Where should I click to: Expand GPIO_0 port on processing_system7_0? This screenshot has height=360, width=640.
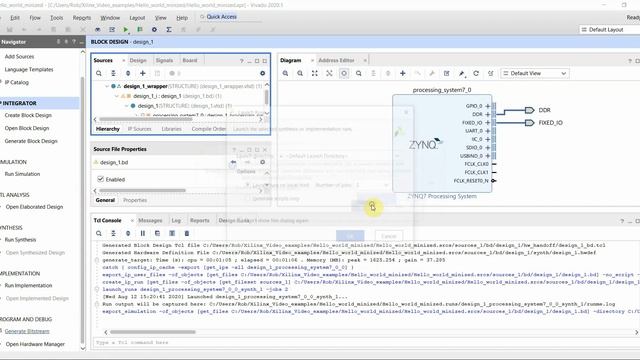pos(487,106)
